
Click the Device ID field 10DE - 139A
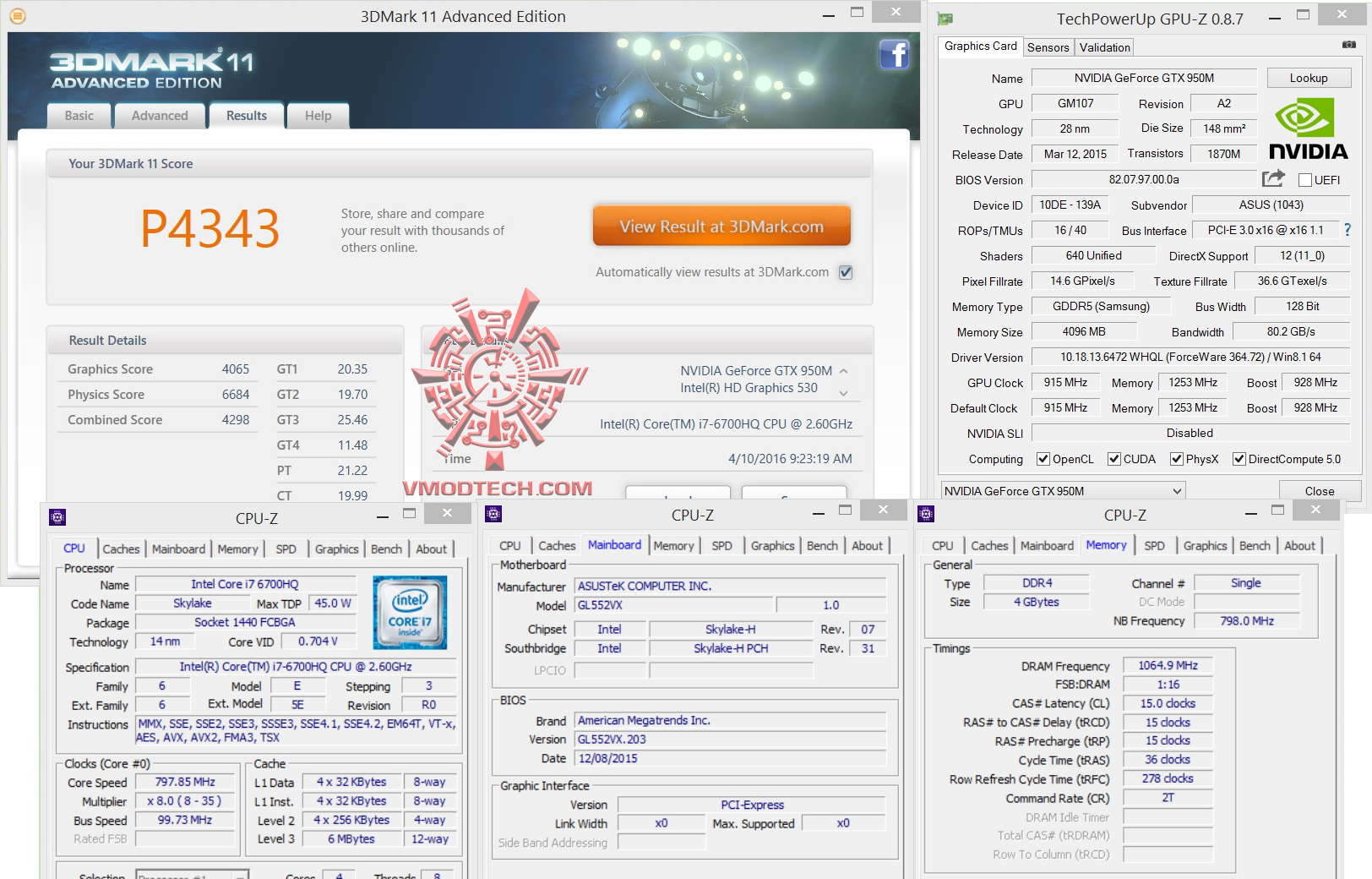1070,205
